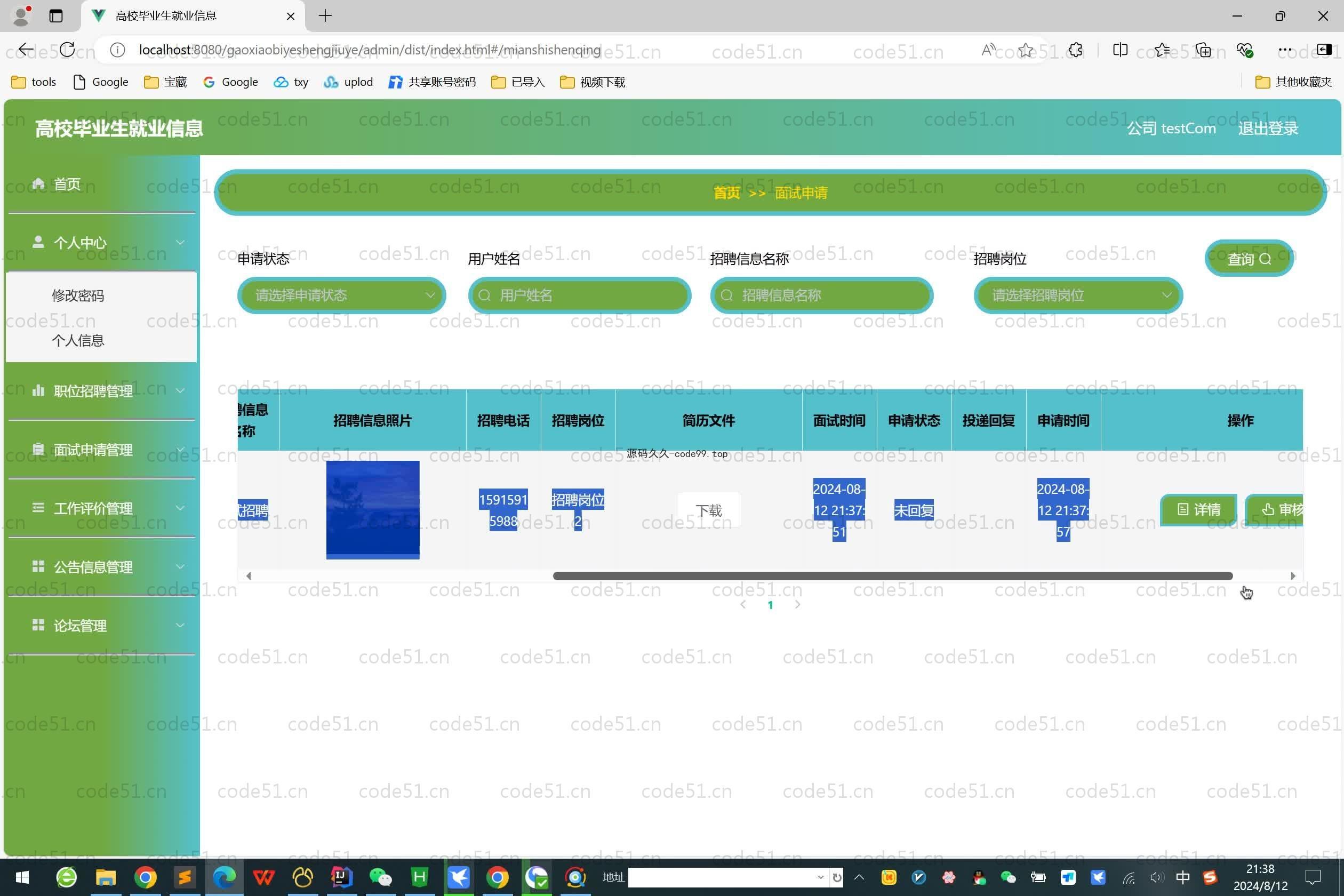Click the 查询 search button

(x=1249, y=259)
